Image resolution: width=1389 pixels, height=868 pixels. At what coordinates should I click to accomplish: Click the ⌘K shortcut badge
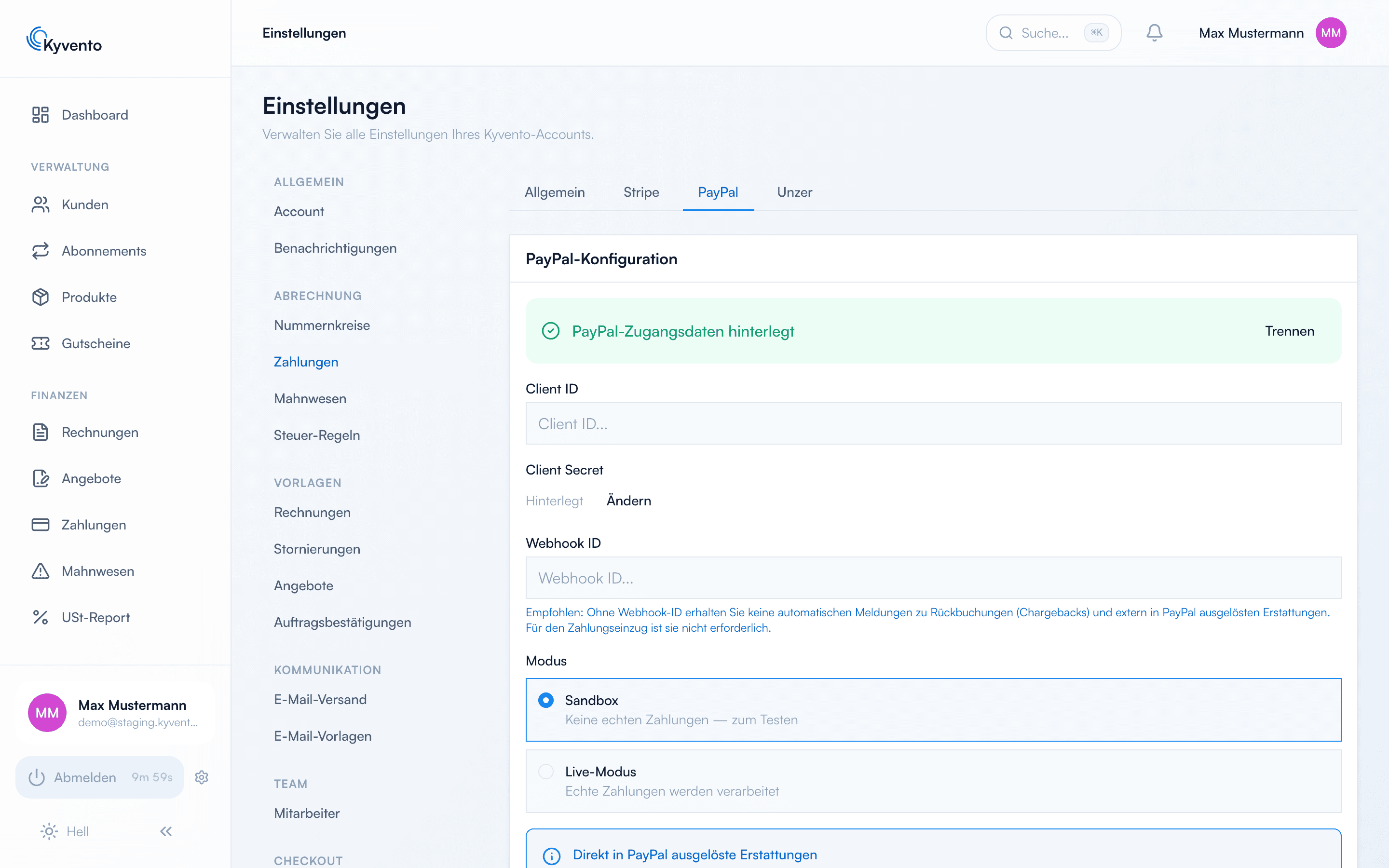pyautogui.click(x=1096, y=33)
